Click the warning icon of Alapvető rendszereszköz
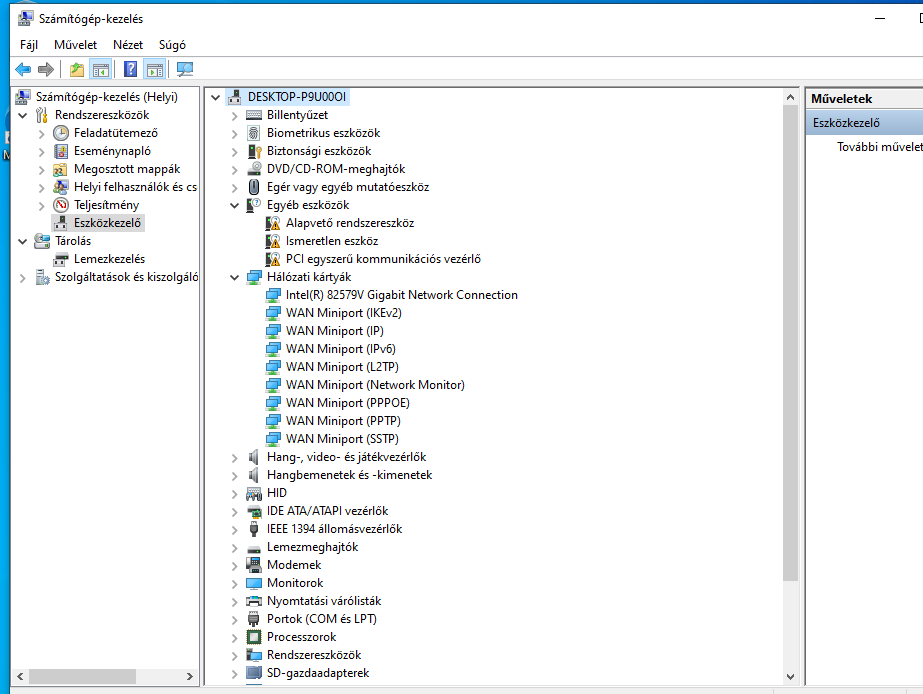 coord(273,223)
